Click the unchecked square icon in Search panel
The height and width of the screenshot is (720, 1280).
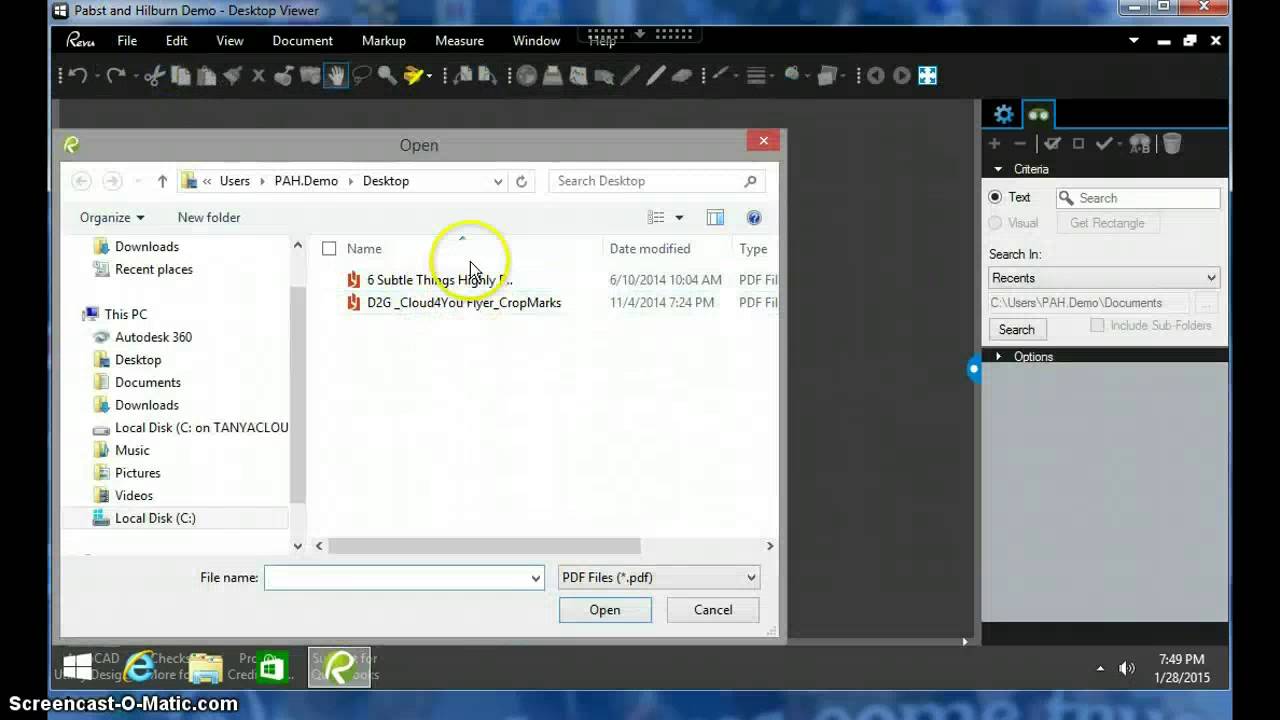coord(1078,144)
